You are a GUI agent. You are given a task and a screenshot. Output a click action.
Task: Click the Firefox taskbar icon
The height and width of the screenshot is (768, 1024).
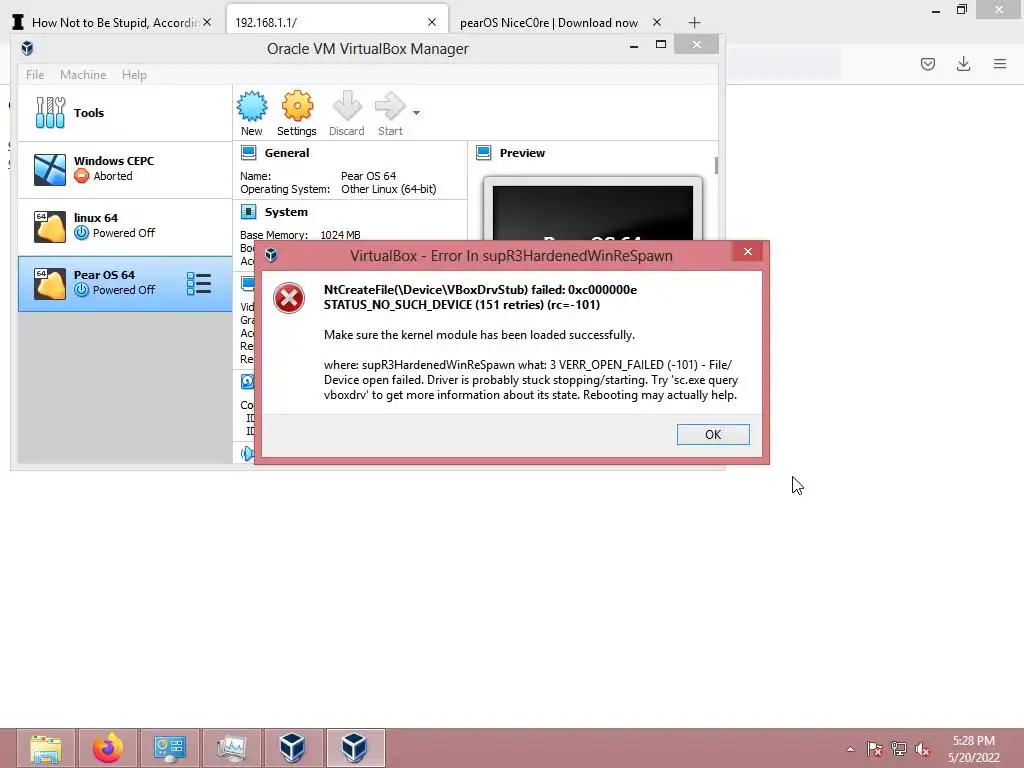tap(108, 748)
